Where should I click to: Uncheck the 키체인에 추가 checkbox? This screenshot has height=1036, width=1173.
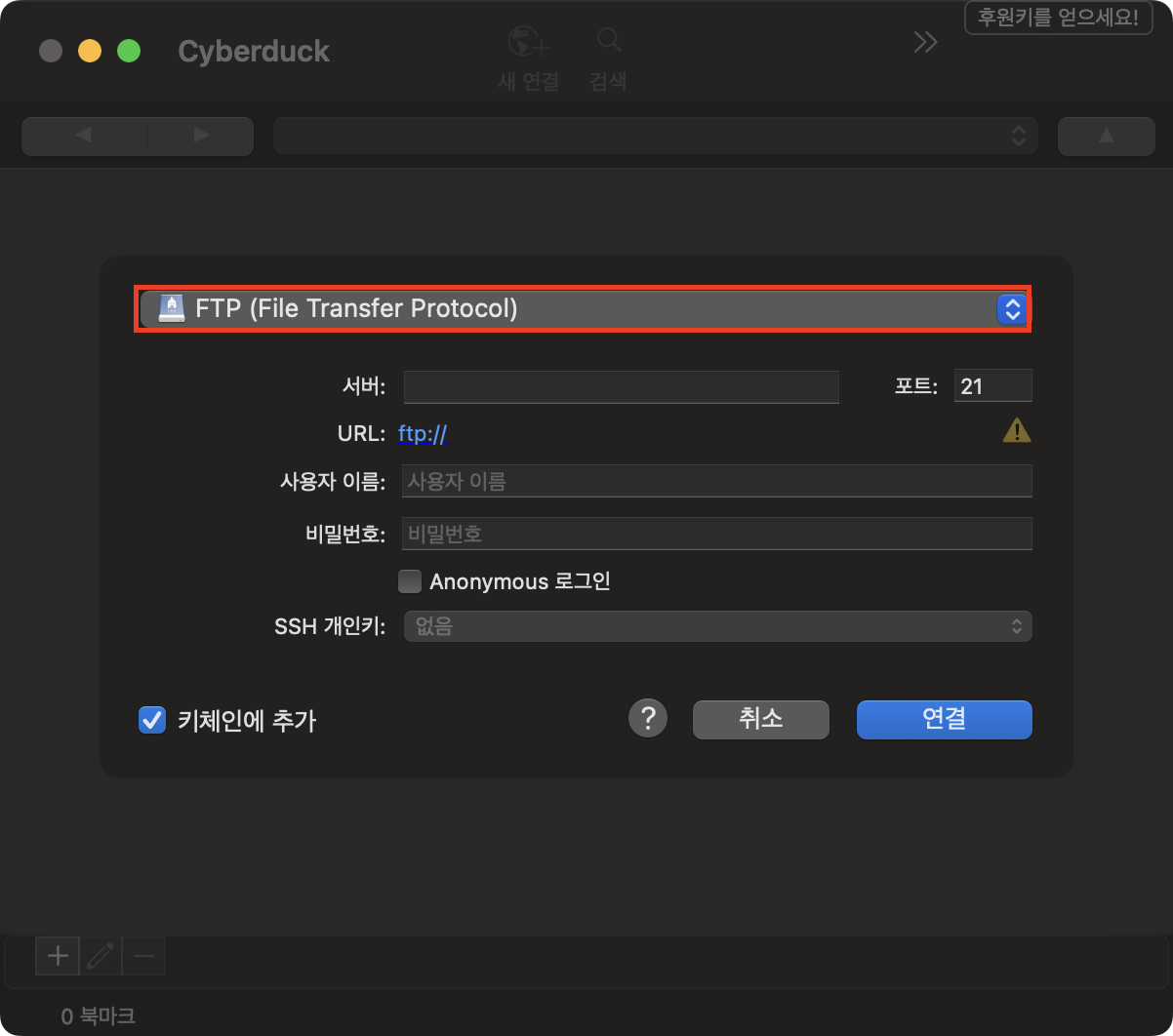(x=152, y=720)
